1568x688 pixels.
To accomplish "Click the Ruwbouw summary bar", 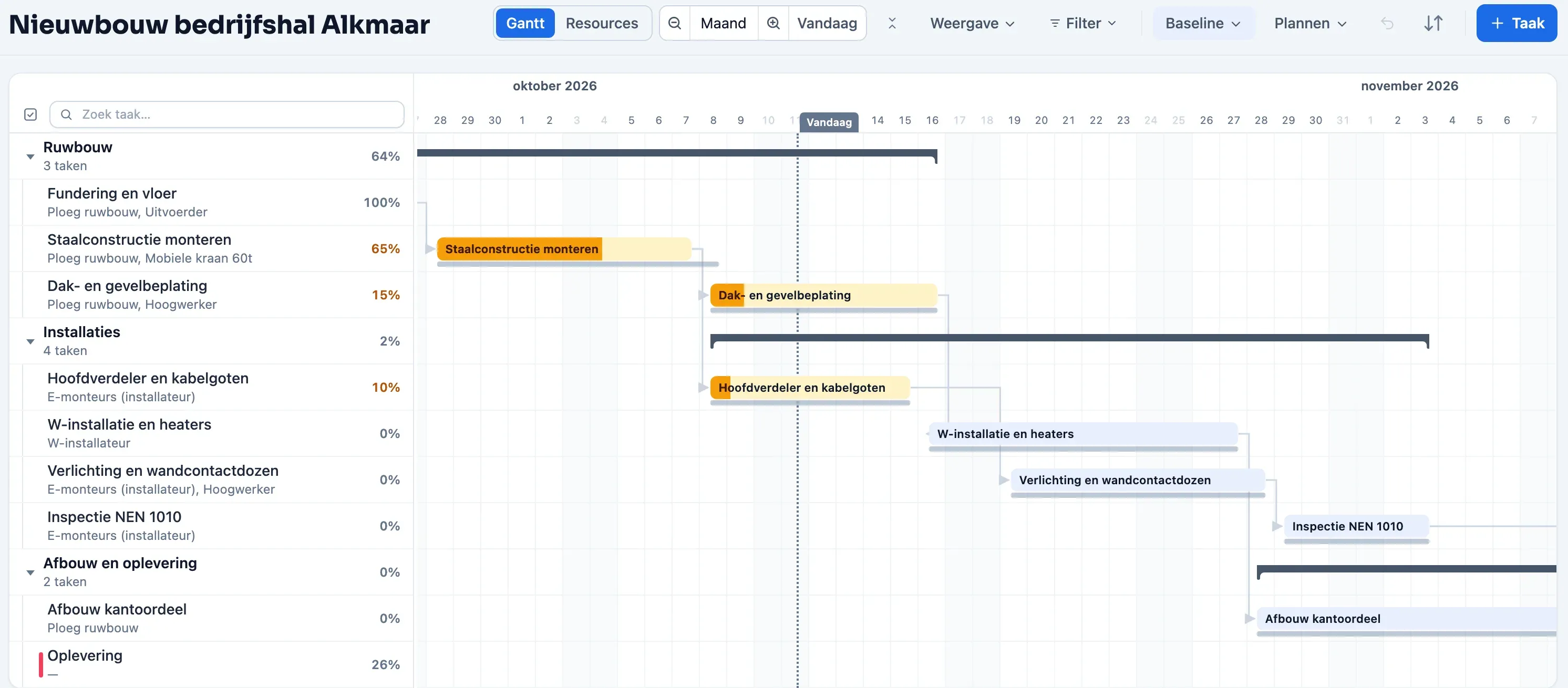I will [677, 153].
